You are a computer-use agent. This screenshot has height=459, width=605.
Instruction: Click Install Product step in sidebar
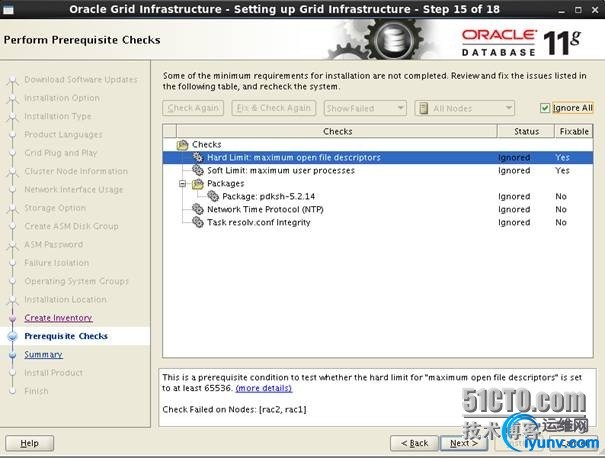53,373
